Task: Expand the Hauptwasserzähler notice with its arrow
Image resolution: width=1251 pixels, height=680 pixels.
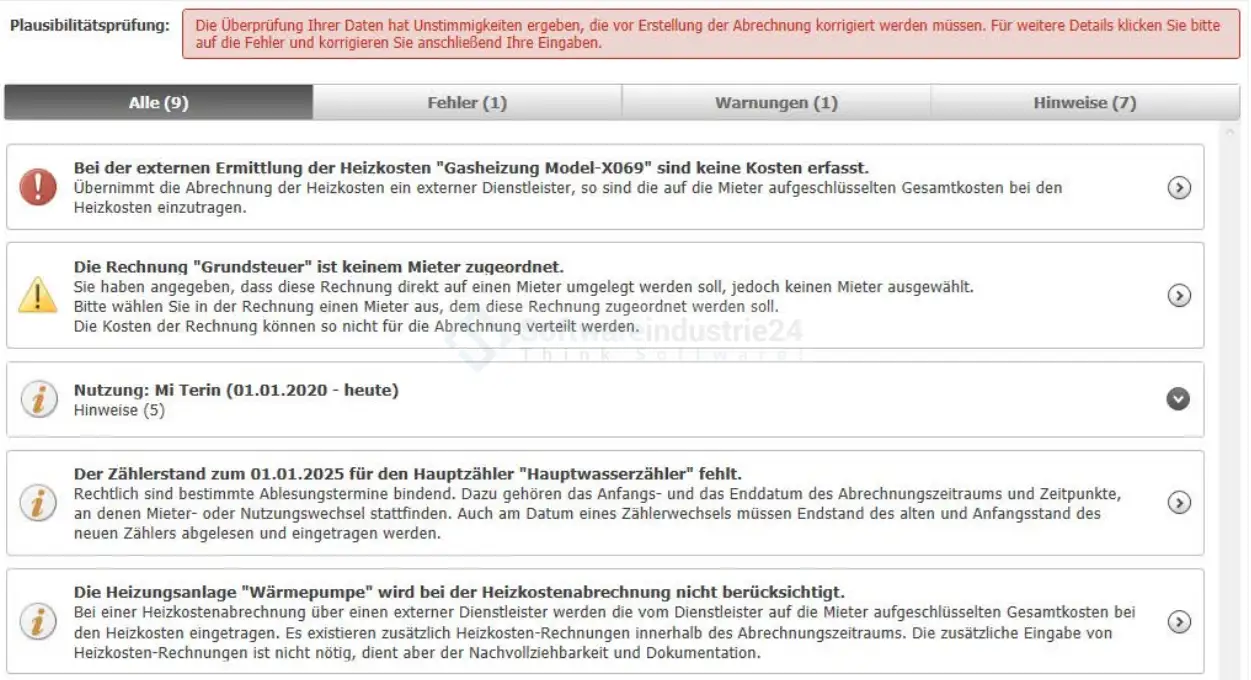Action: (1179, 503)
